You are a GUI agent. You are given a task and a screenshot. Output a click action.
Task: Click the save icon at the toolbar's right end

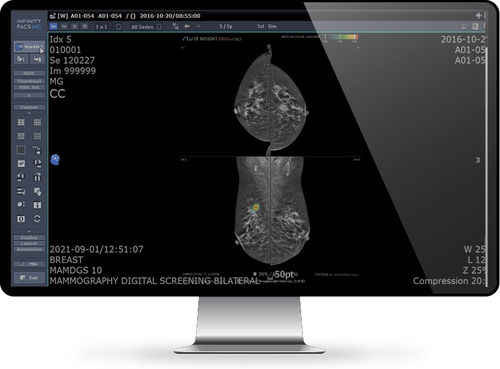click(475, 26)
